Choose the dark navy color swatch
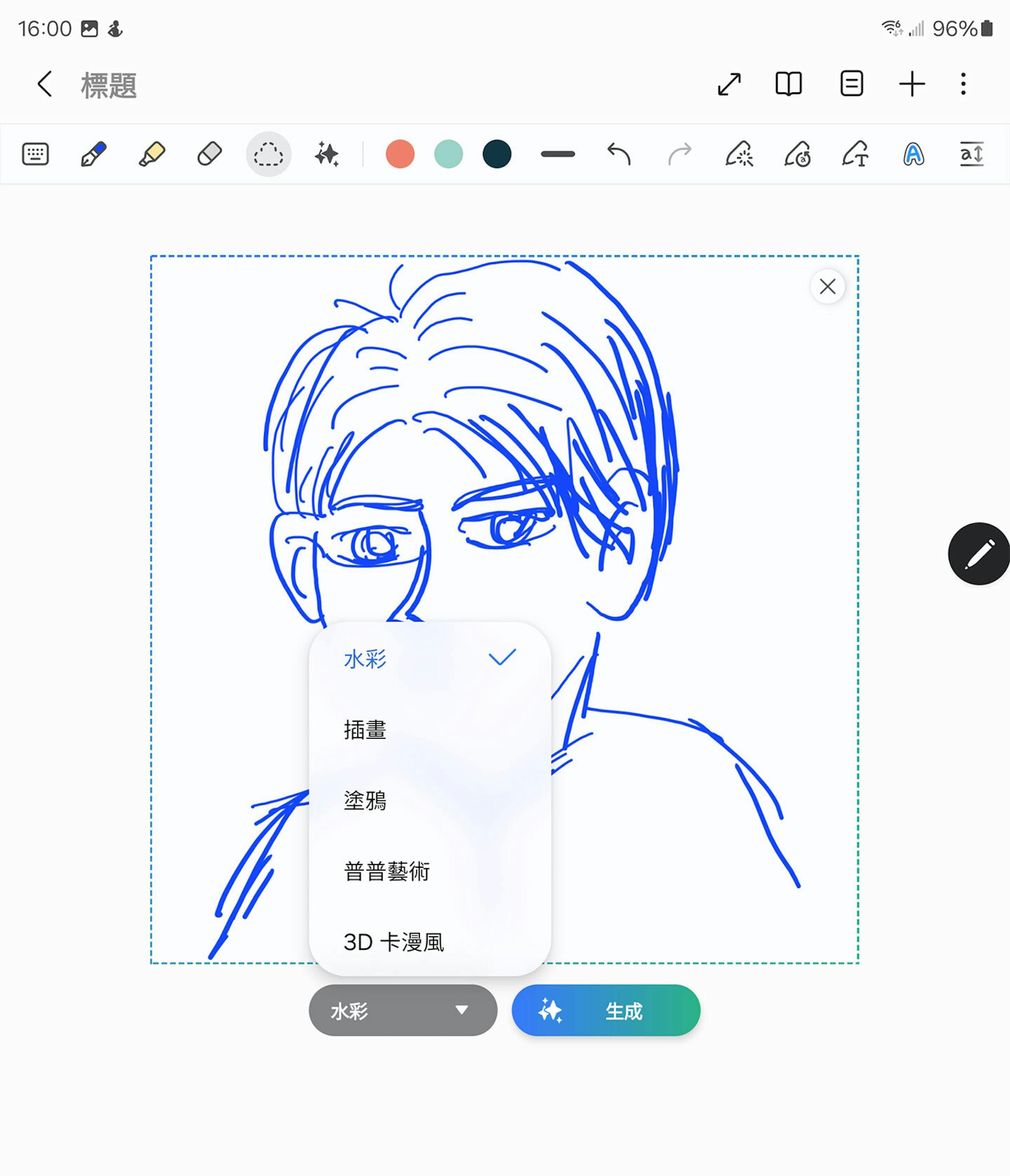 tap(497, 154)
